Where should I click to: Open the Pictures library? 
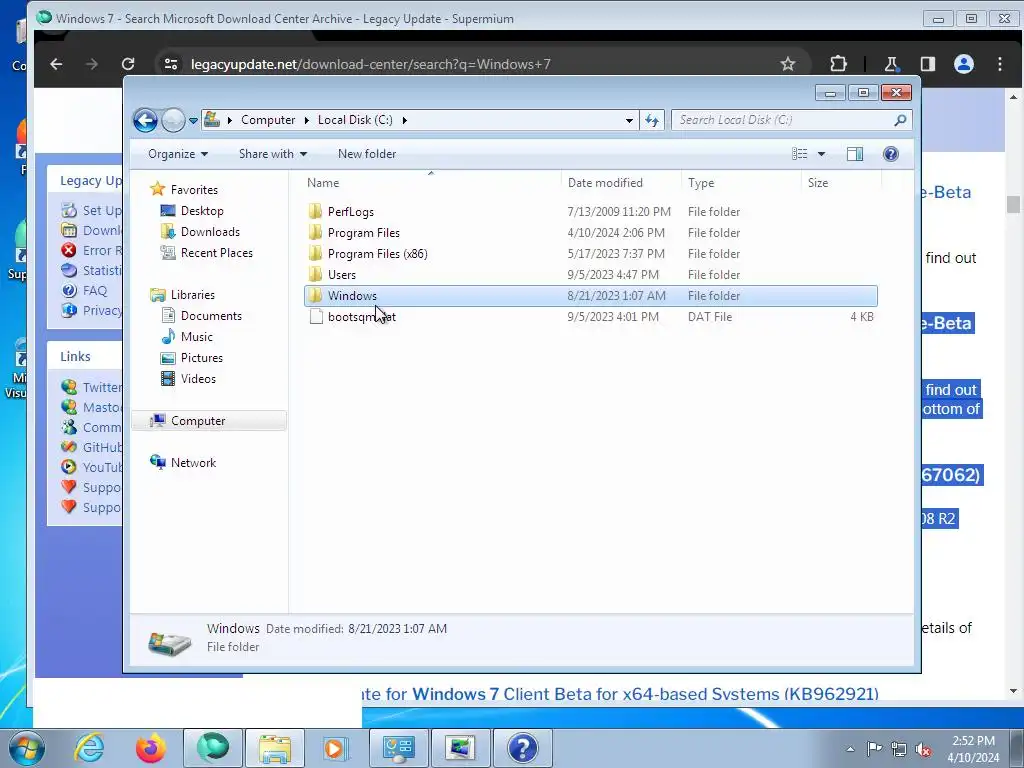pyautogui.click(x=202, y=357)
